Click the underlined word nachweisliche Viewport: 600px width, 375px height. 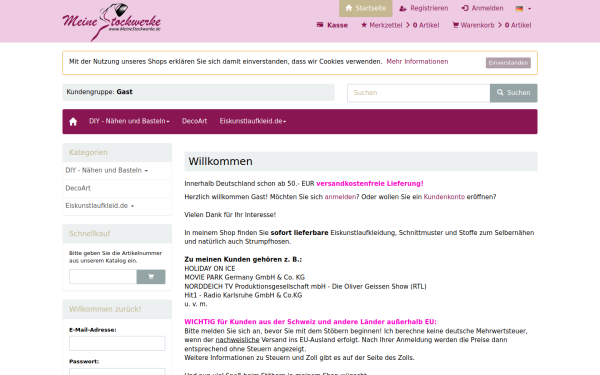coord(237,340)
